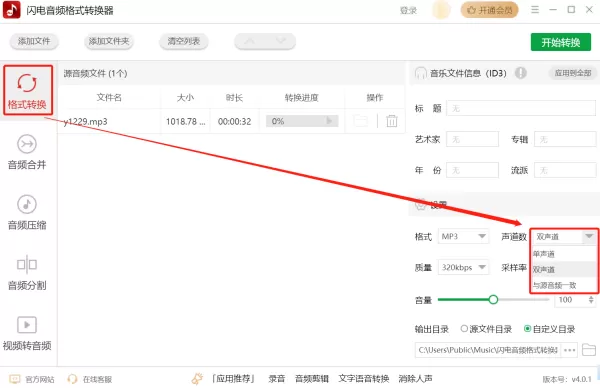This screenshot has width=600, height=388.
Task: Click the 00:00:32 duration cell
Action: [234, 121]
